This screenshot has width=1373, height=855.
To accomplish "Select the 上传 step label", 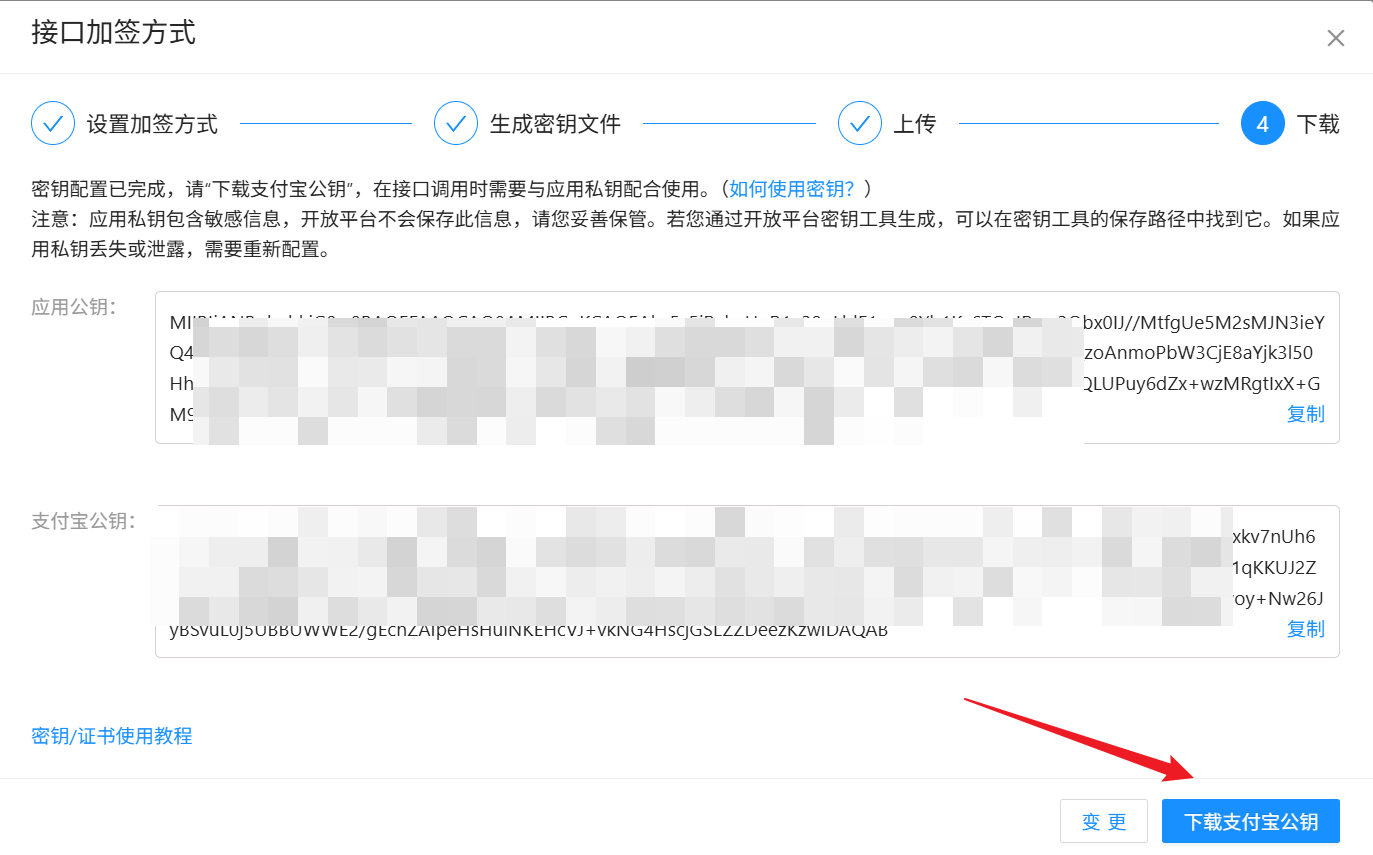I will (x=914, y=125).
